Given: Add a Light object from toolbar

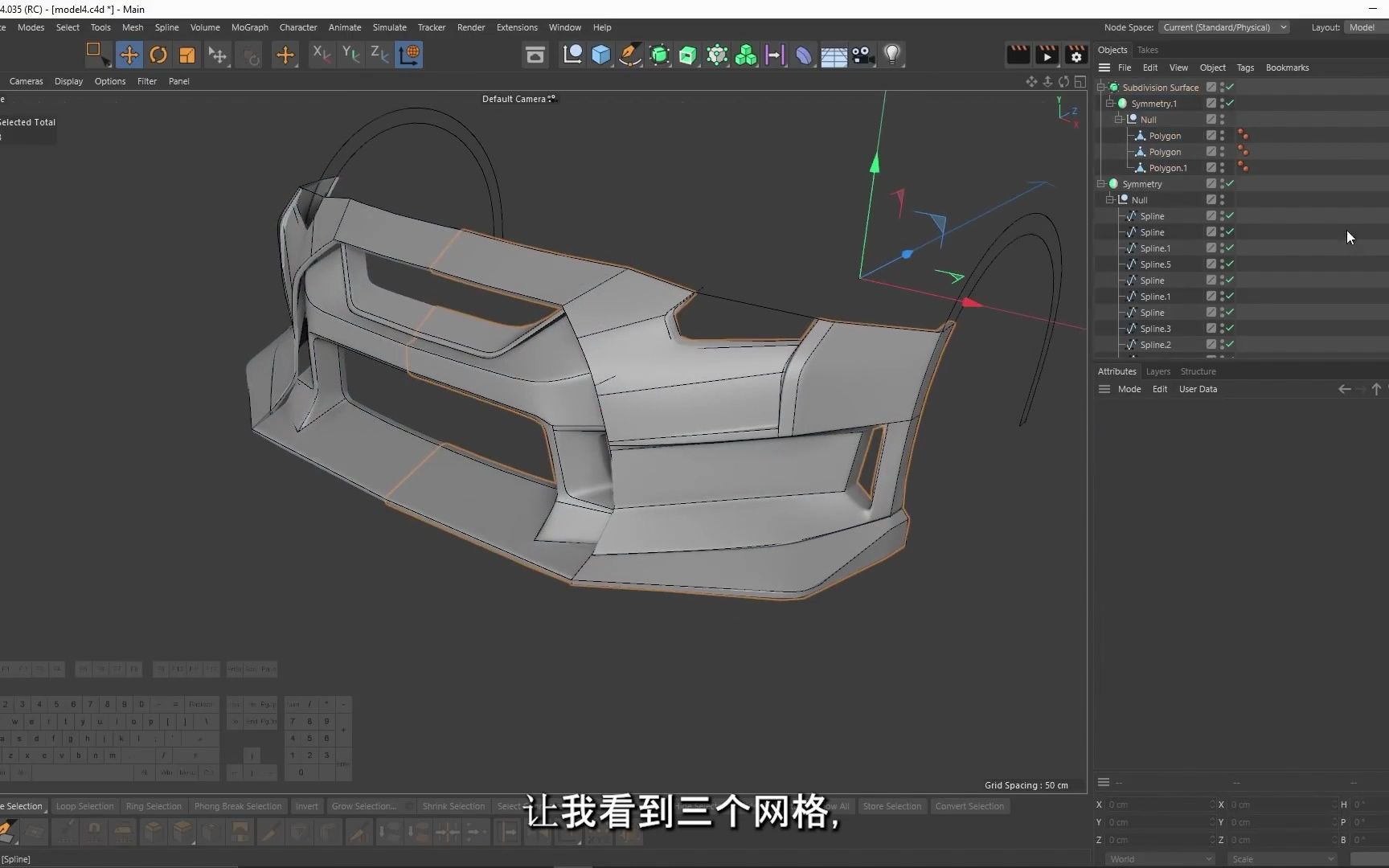Looking at the screenshot, I should (891, 55).
